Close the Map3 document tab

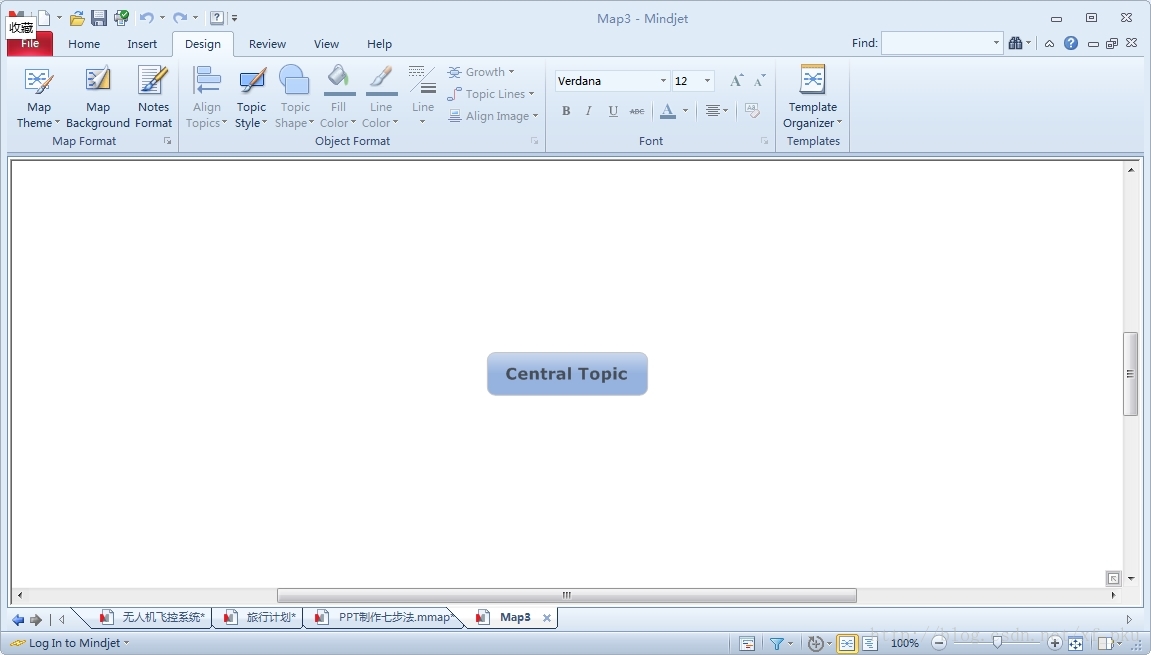point(546,618)
